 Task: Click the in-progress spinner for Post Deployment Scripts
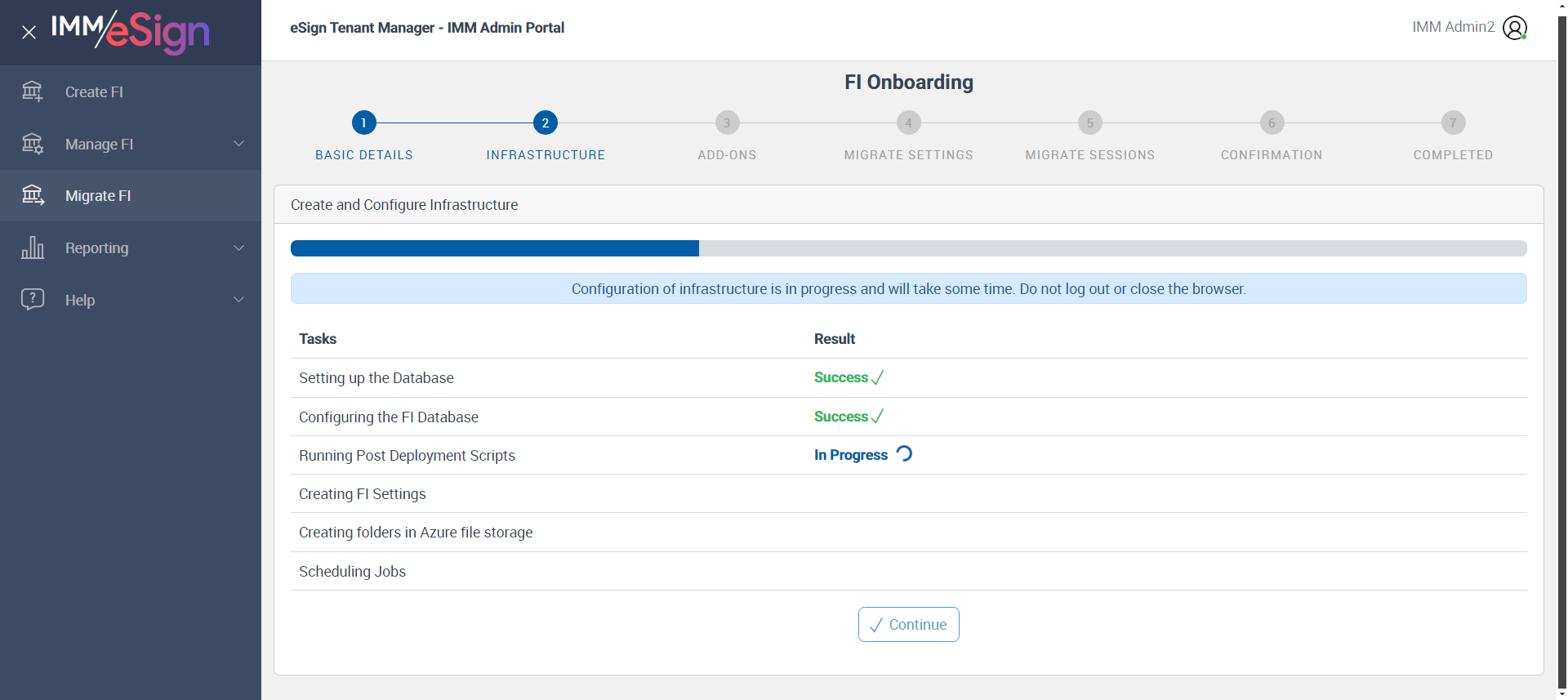[x=904, y=454]
